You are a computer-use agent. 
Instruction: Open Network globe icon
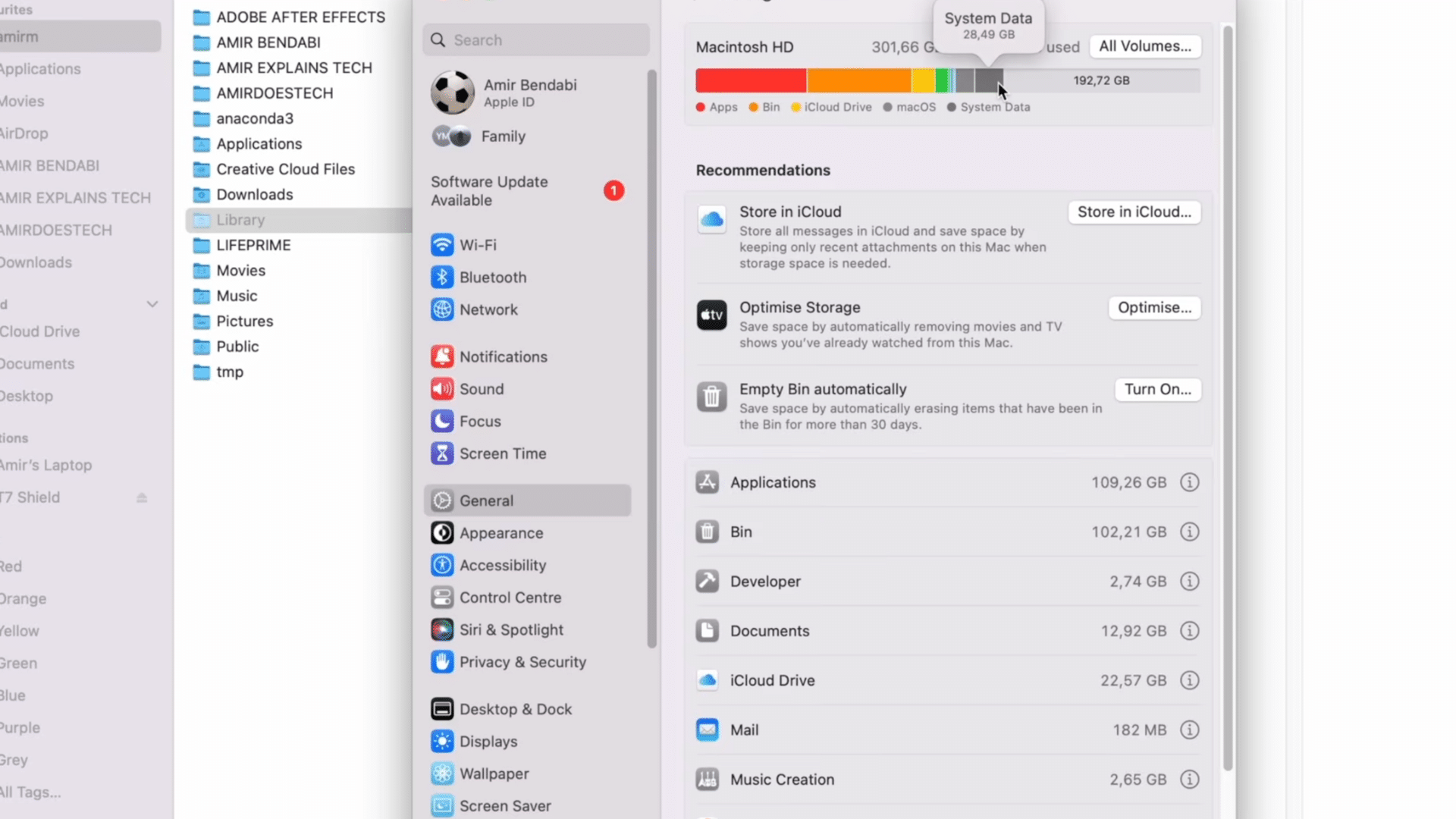pos(442,309)
